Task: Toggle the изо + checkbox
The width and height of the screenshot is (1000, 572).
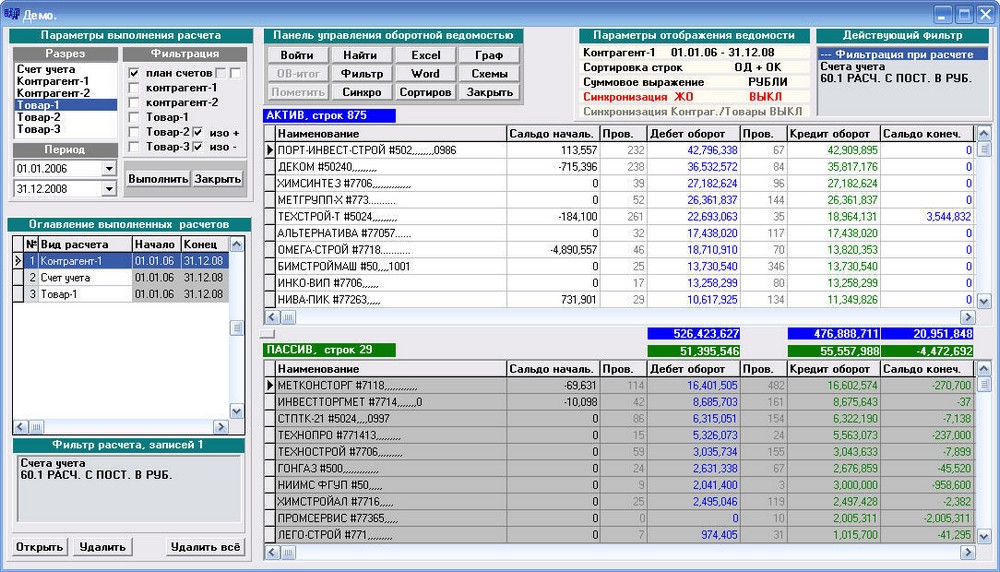Action: click(198, 132)
